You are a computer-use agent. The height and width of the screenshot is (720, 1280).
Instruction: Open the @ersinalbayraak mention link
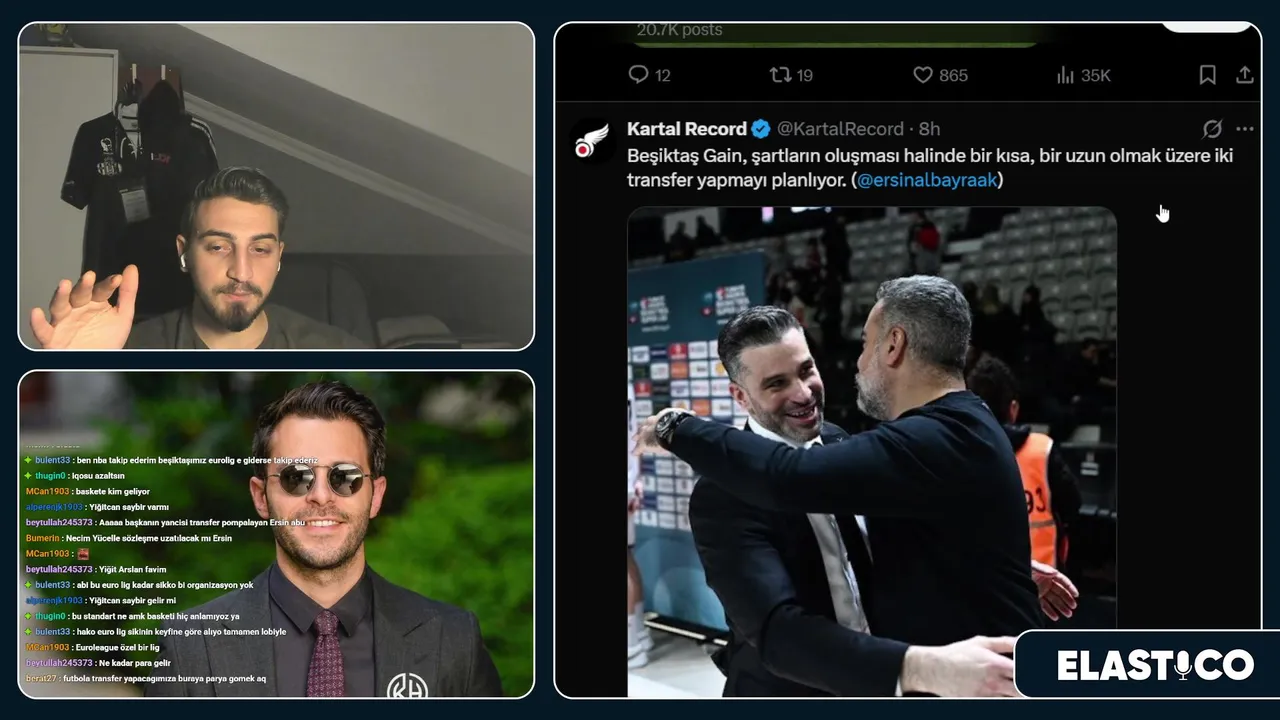coord(927,181)
